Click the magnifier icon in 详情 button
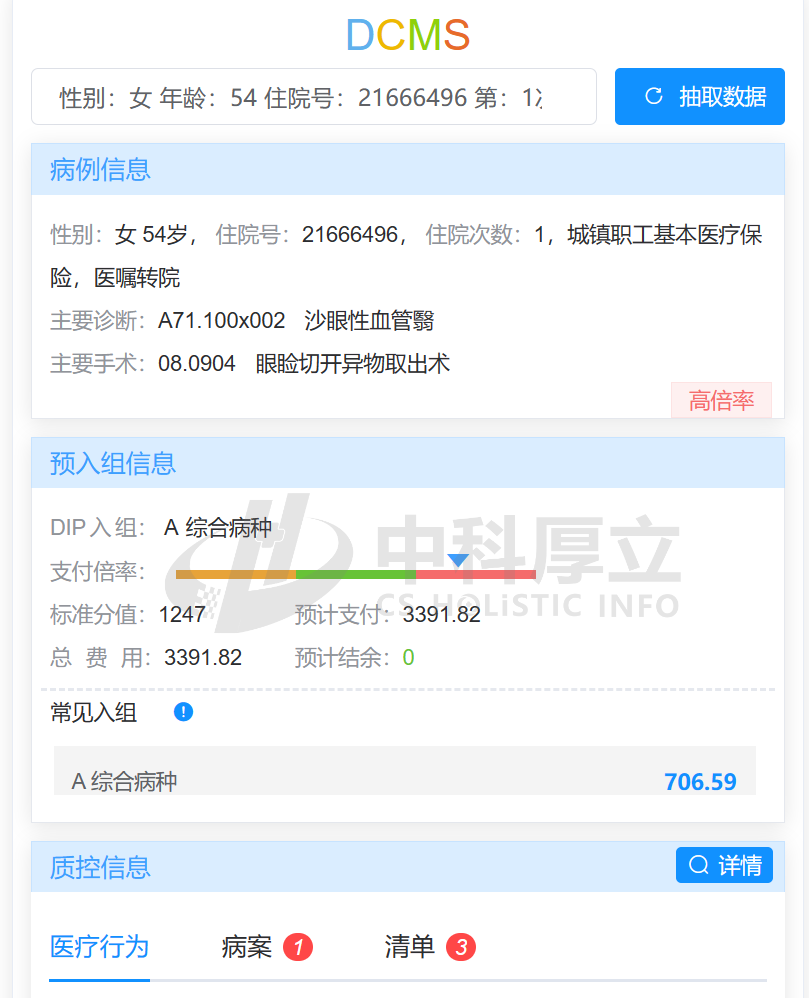The image size is (809, 998). pyautogui.click(x=698, y=865)
